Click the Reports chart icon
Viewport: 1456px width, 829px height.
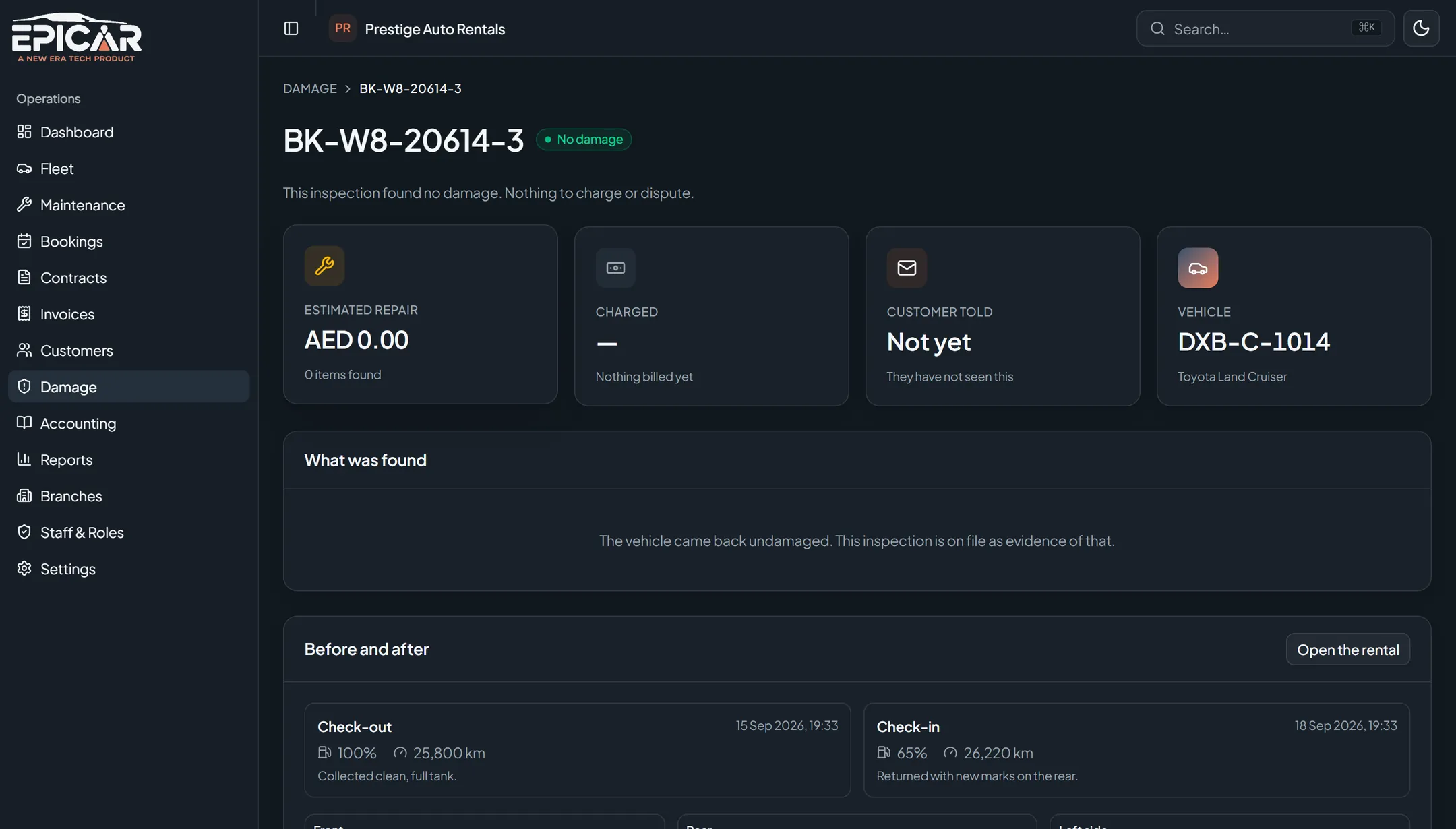[x=24, y=459]
